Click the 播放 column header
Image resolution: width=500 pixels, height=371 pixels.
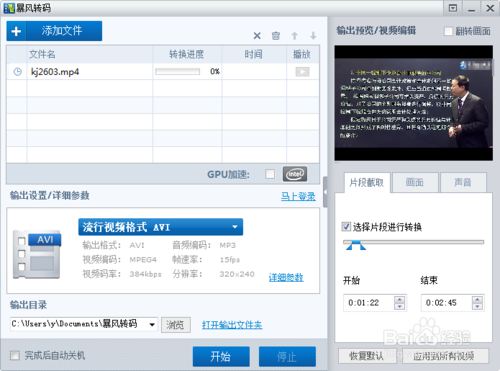click(302, 54)
